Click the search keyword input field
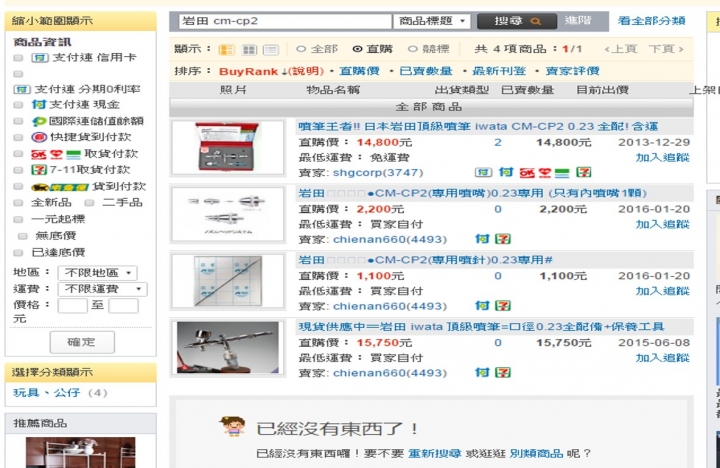Viewport: 720px width, 468px height. coord(285,21)
